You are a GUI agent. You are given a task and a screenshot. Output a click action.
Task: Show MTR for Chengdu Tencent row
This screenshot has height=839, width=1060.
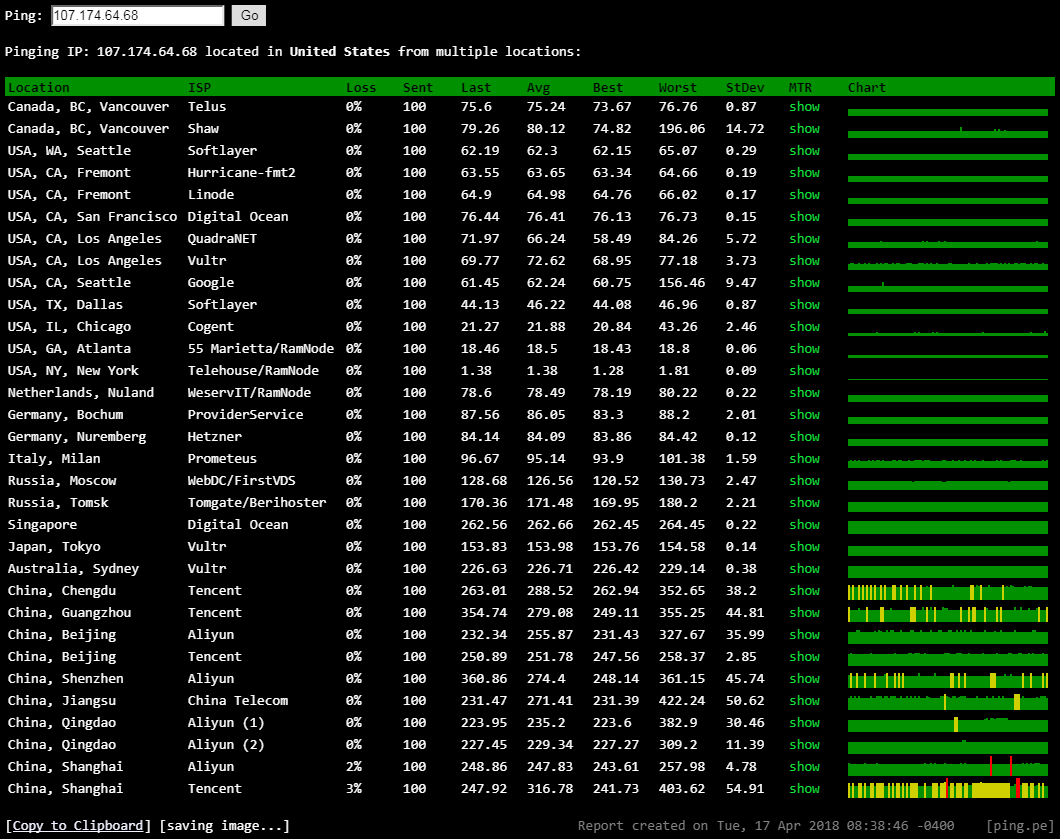[x=804, y=591]
